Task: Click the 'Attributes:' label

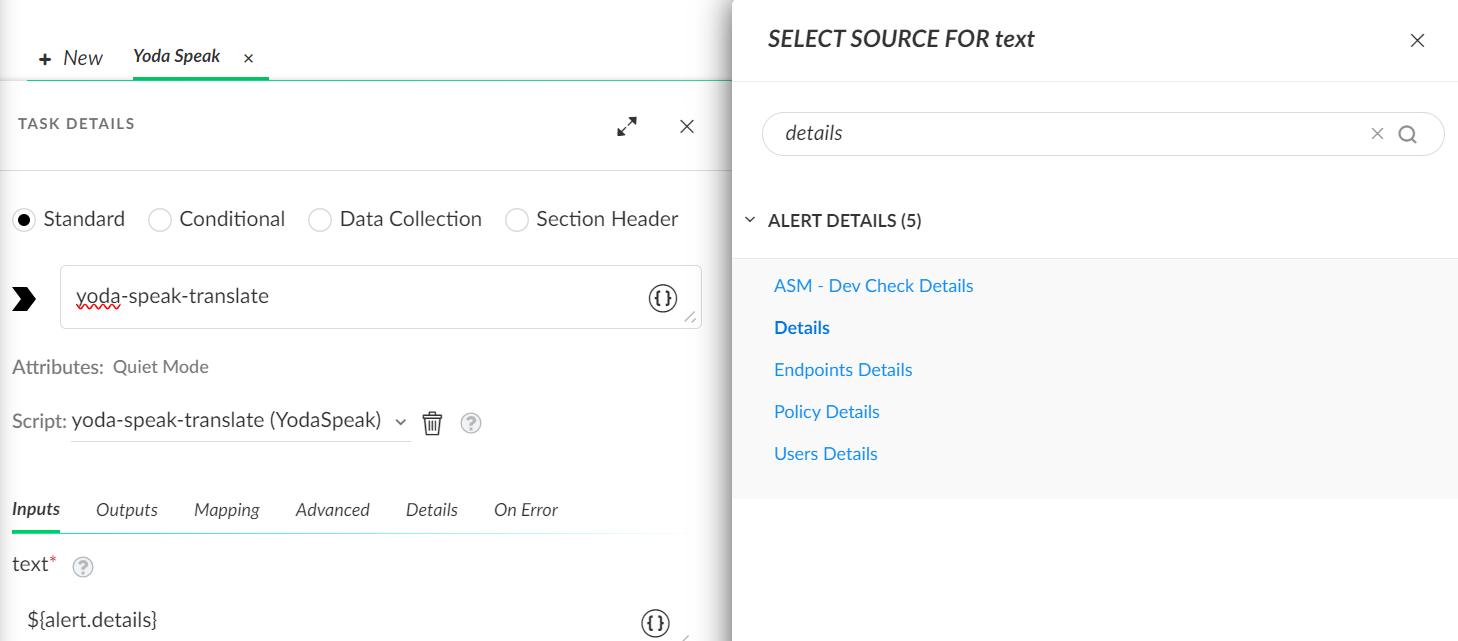Action: click(x=58, y=367)
